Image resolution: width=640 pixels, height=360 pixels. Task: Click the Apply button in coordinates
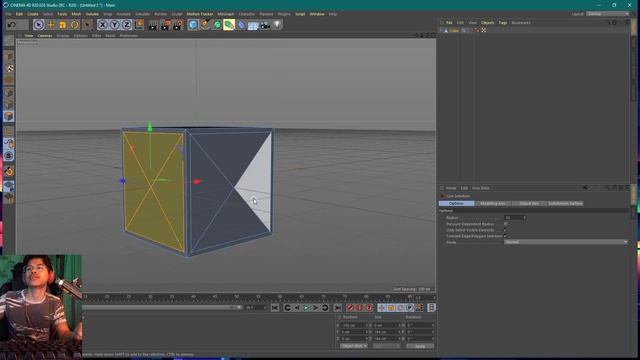point(420,346)
